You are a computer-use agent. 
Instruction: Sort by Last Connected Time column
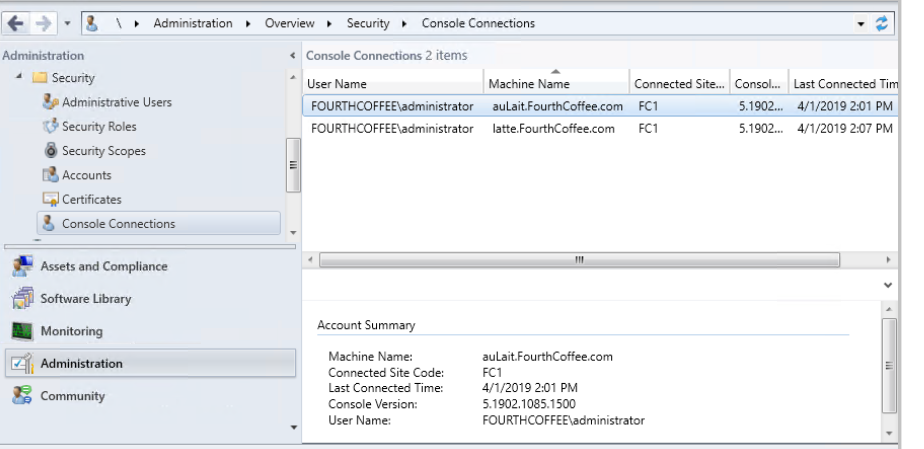click(844, 84)
